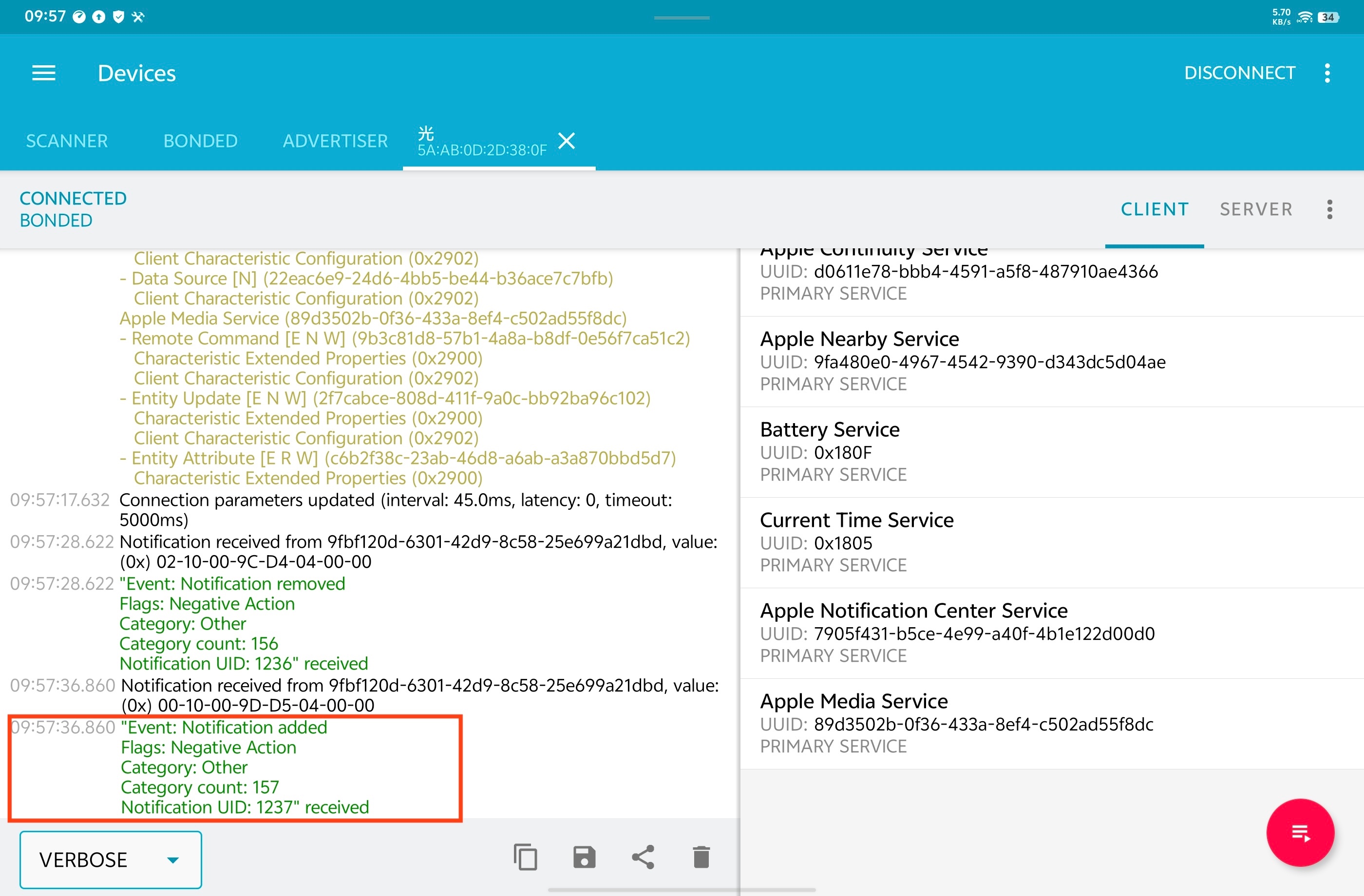Switch to the SERVER view
The image size is (1364, 896).
pyautogui.click(x=1256, y=209)
